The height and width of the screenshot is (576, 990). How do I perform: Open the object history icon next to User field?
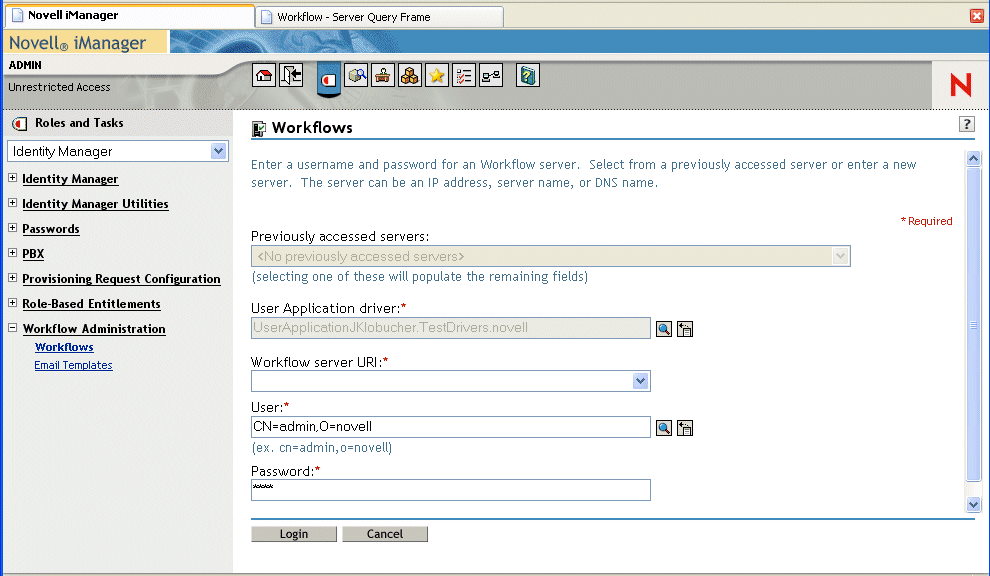point(685,427)
